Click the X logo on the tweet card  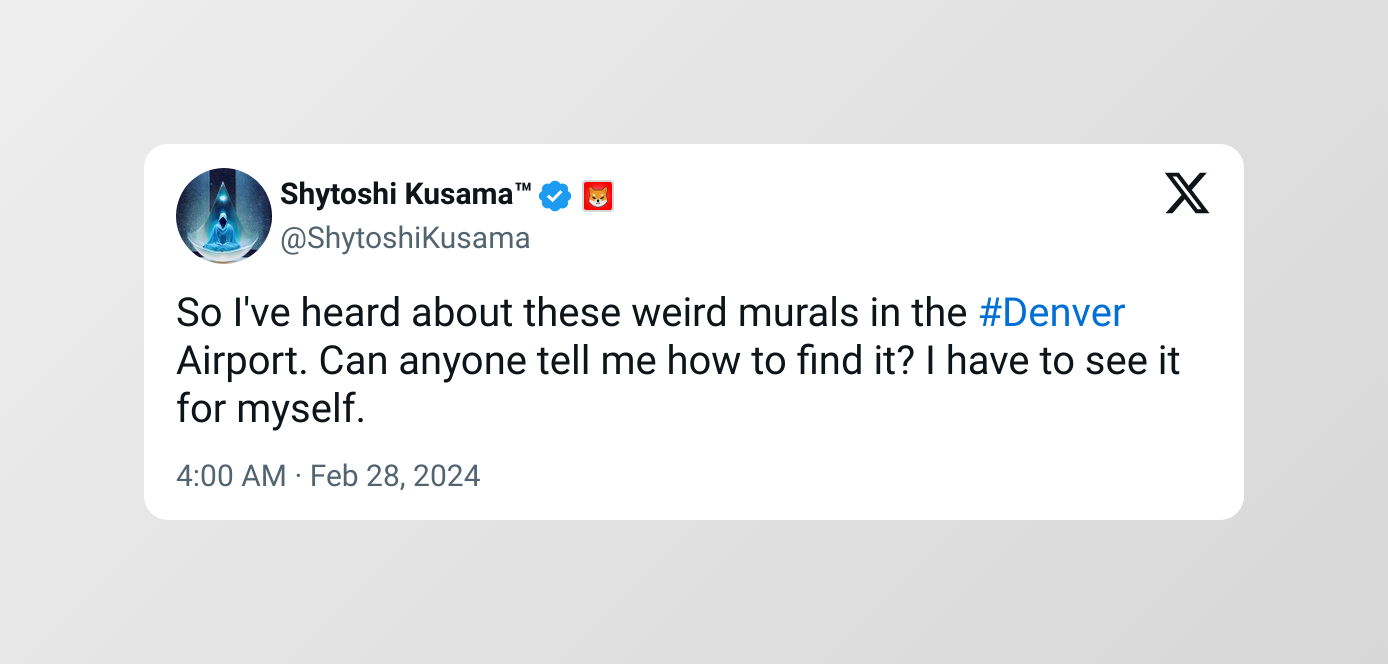pyautogui.click(x=1187, y=193)
